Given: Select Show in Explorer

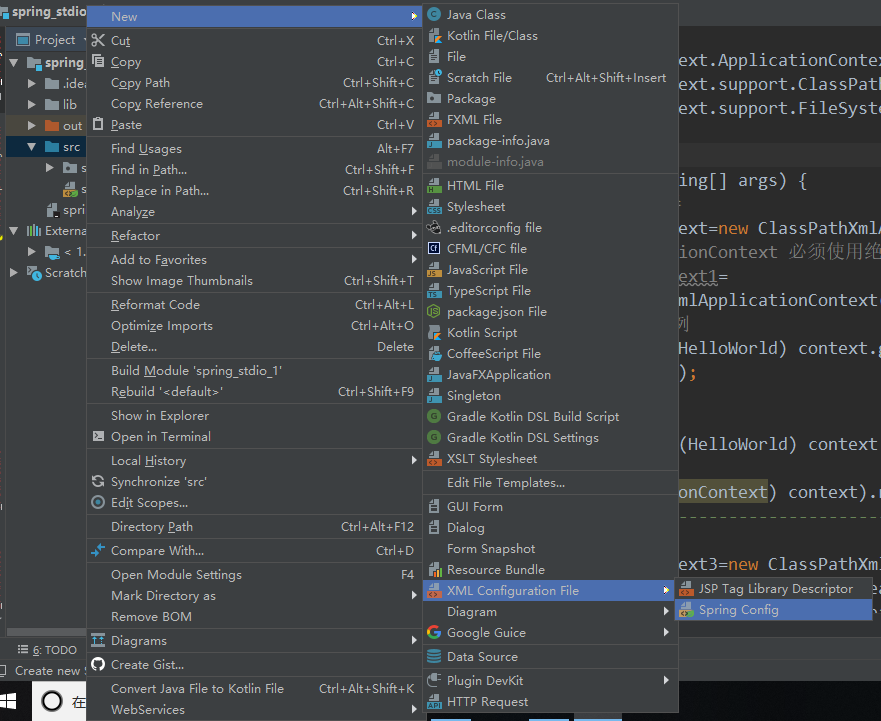Looking at the screenshot, I should [255, 415].
